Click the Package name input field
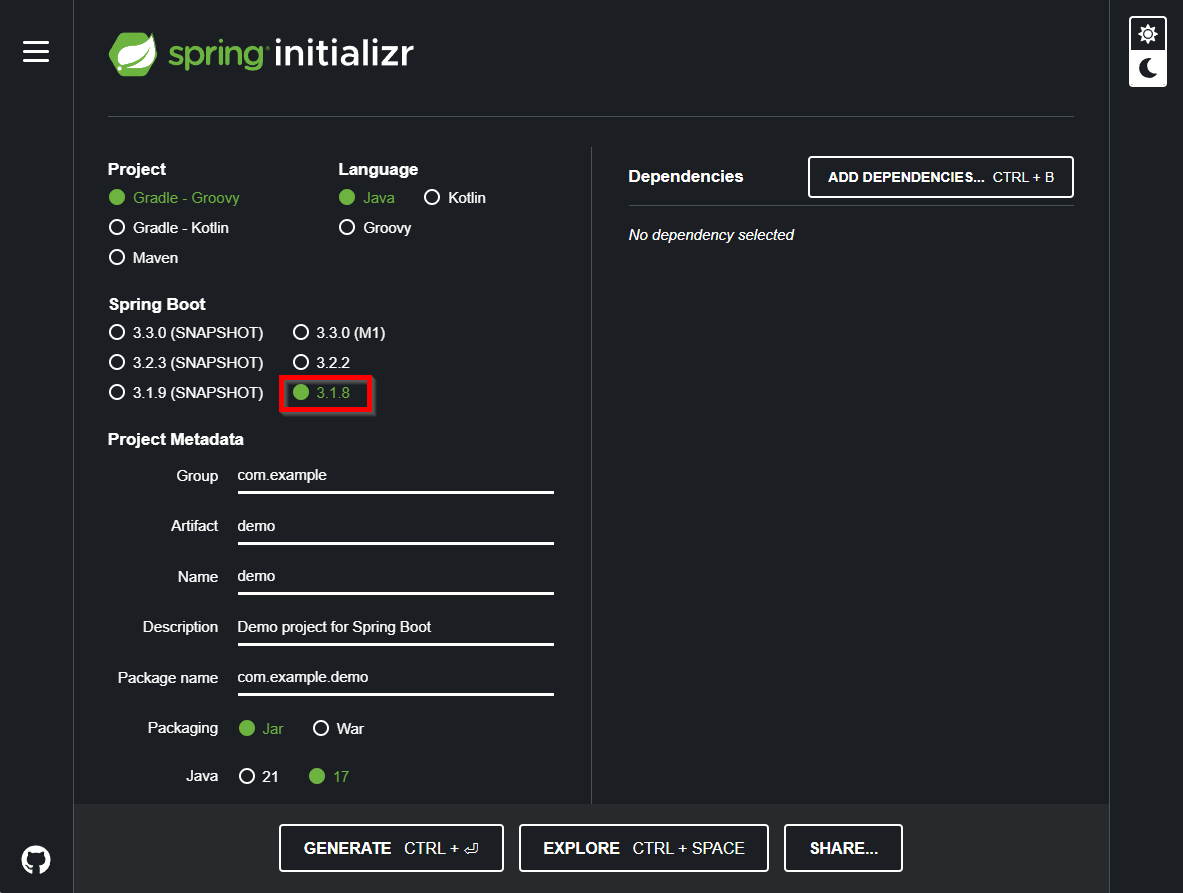The image size is (1183, 893). 395,679
